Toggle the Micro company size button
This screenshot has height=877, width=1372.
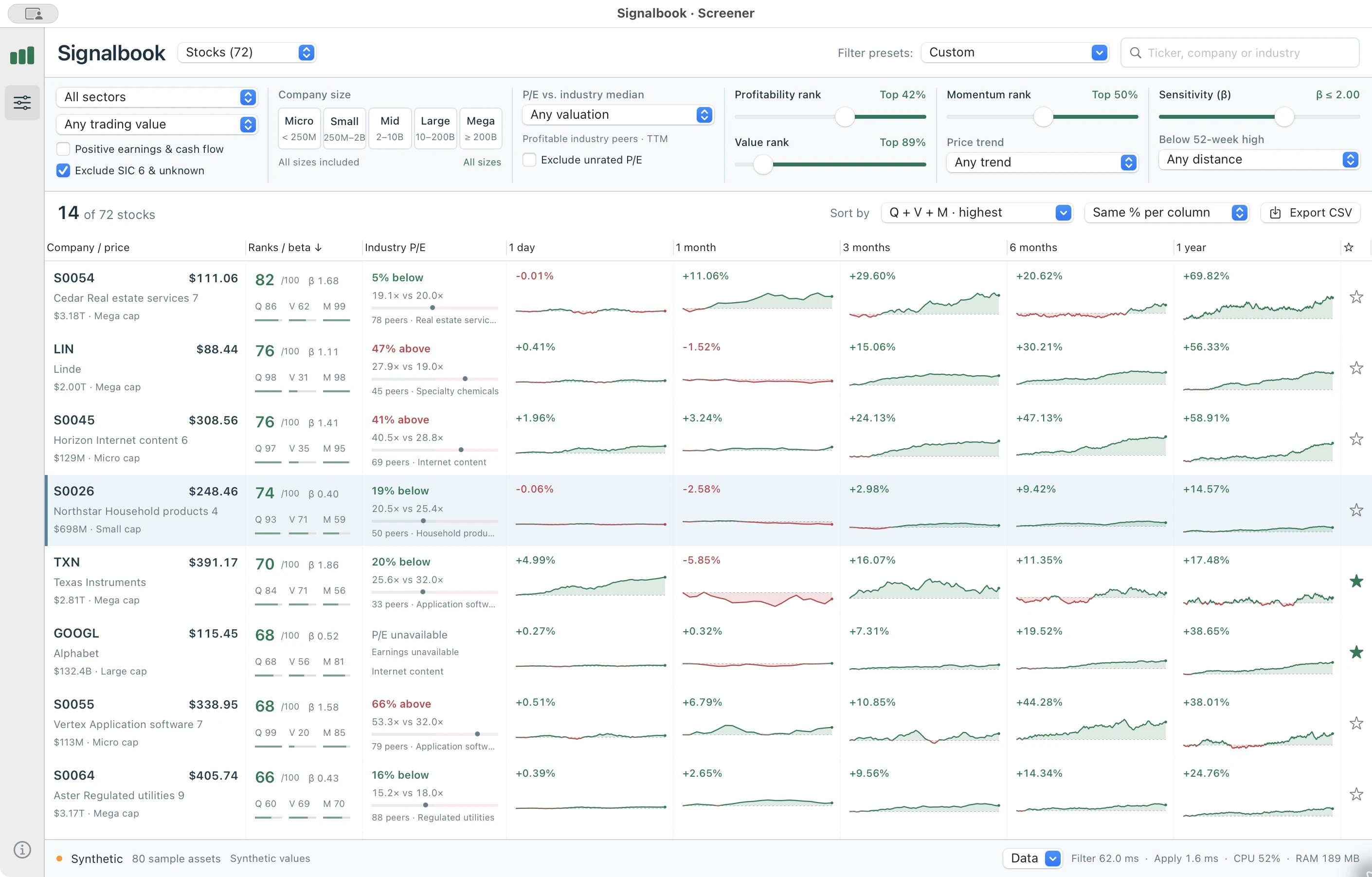pos(299,128)
